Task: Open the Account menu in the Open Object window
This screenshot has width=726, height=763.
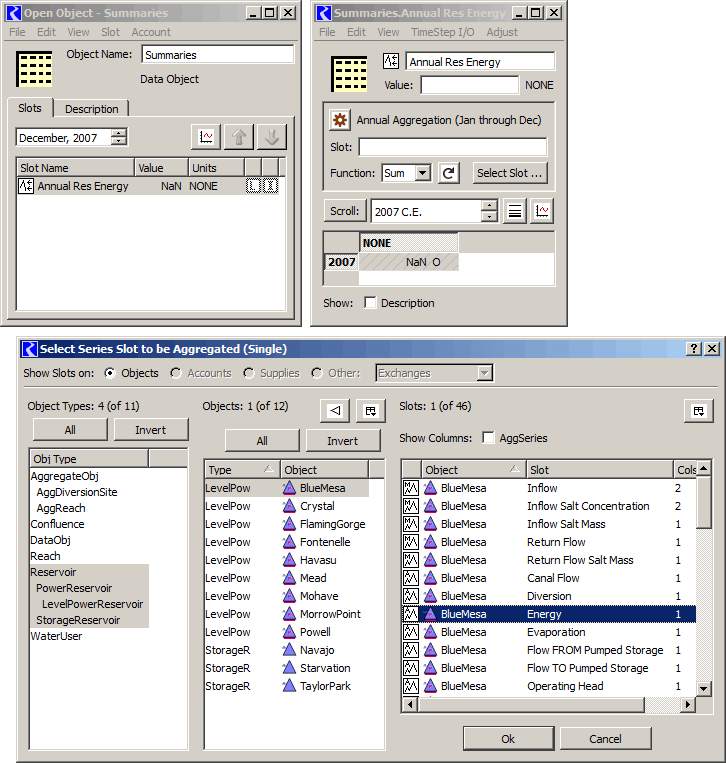Action: (151, 32)
